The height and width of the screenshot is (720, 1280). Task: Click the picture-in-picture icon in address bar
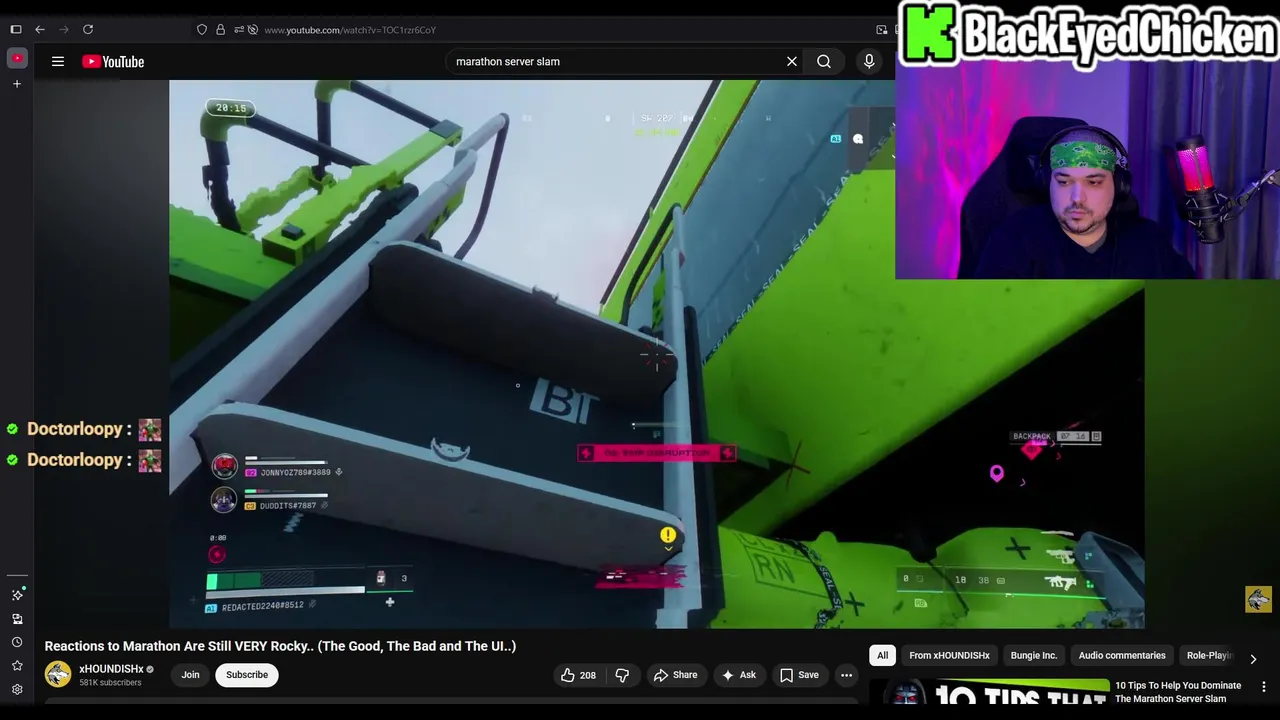(881, 30)
